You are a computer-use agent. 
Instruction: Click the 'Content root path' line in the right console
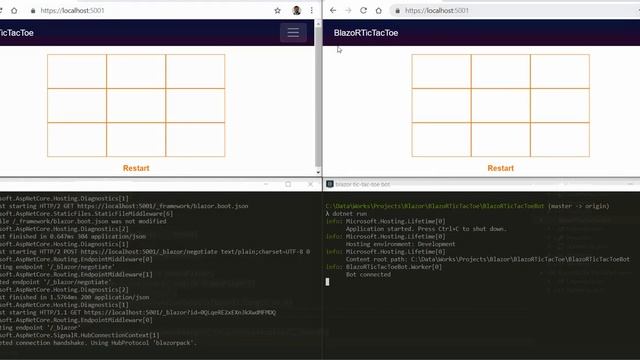pos(487,259)
